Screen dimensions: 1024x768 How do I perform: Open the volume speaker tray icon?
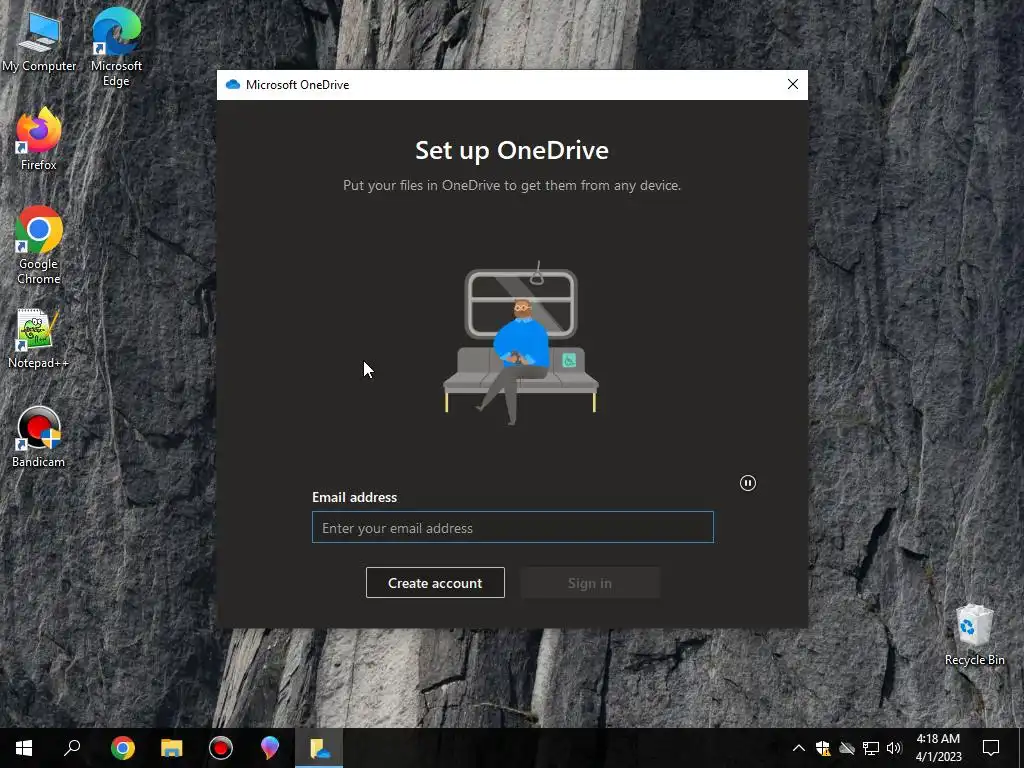[894, 748]
